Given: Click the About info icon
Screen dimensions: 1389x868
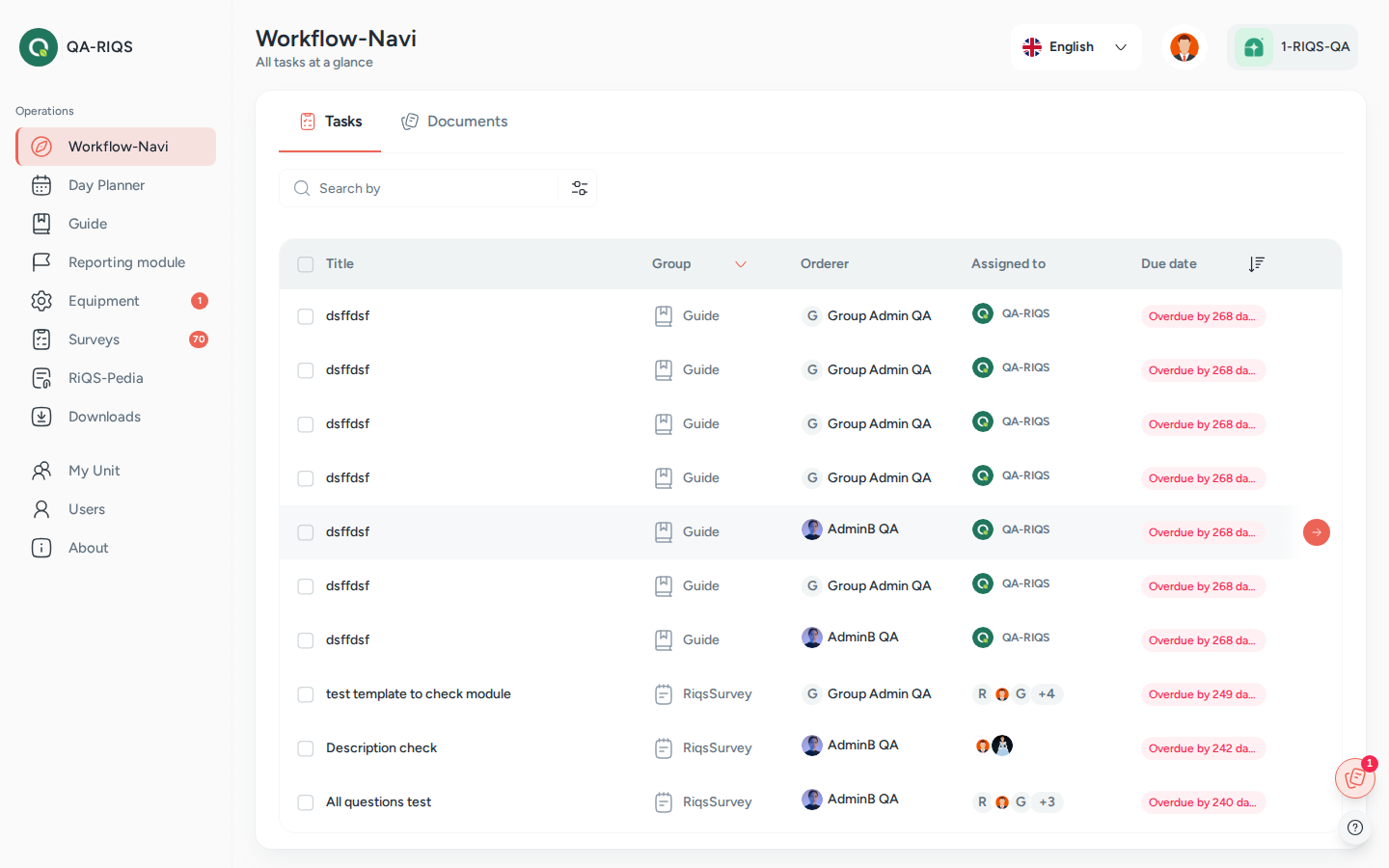Looking at the screenshot, I should (x=41, y=548).
